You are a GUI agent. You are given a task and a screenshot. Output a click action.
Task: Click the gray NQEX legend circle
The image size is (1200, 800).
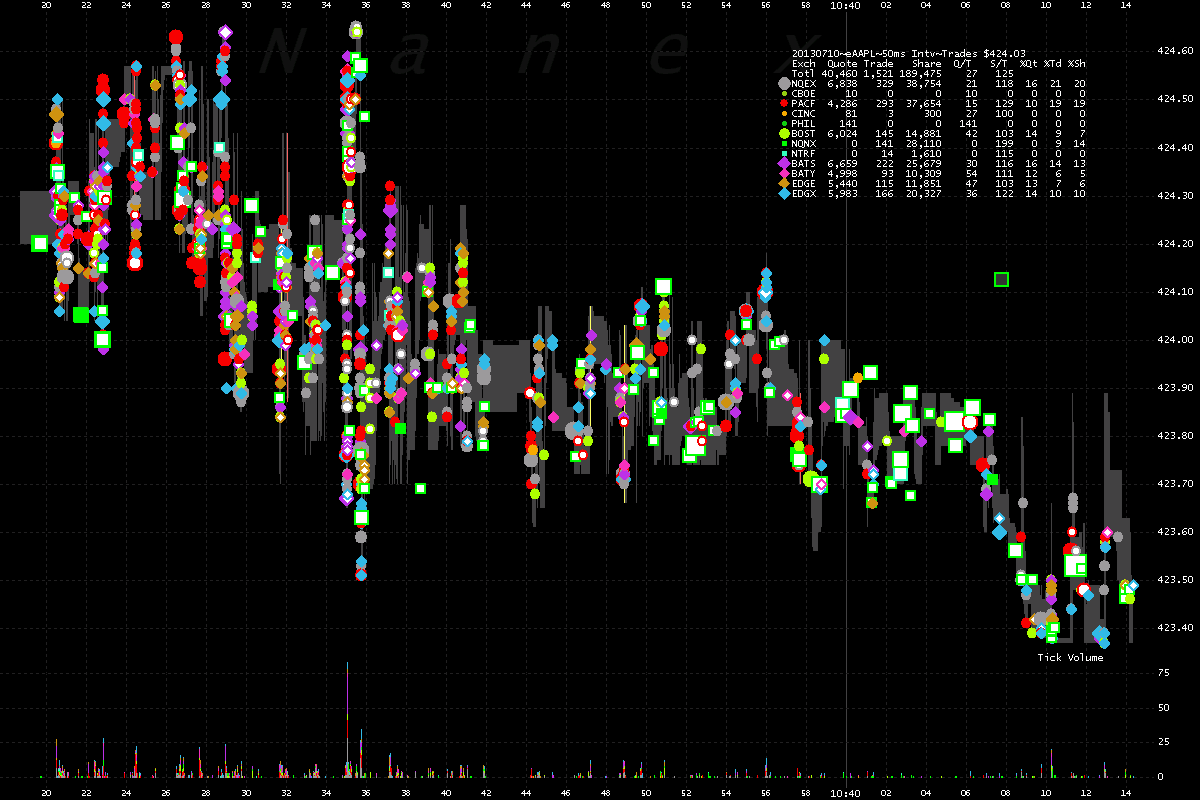tap(785, 83)
